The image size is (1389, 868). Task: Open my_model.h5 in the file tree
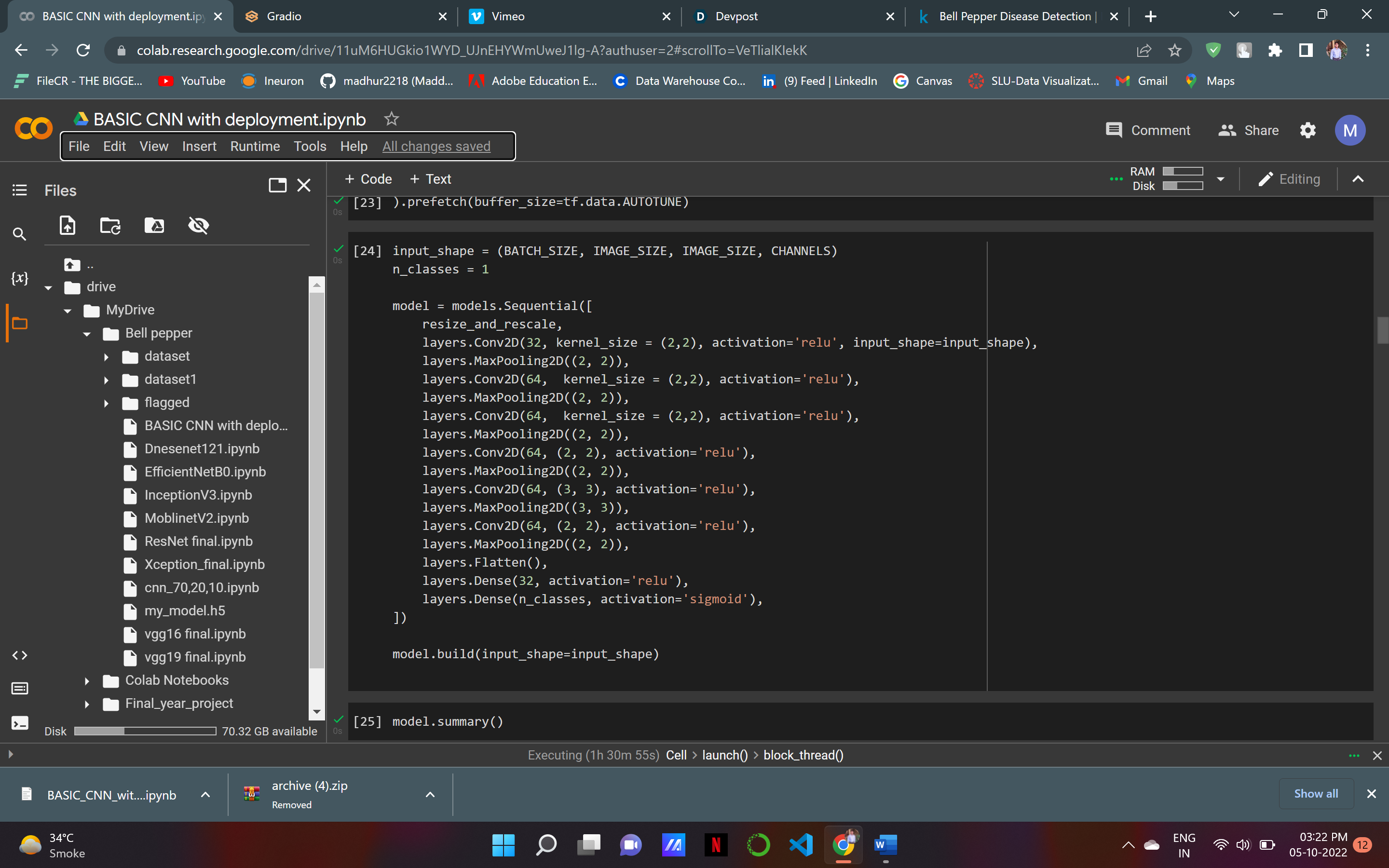click(x=184, y=611)
